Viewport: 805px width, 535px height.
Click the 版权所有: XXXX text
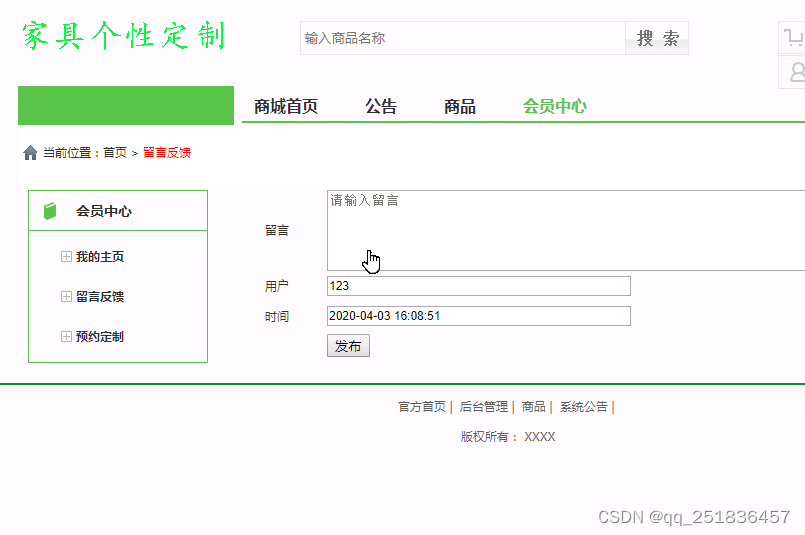tap(508, 437)
